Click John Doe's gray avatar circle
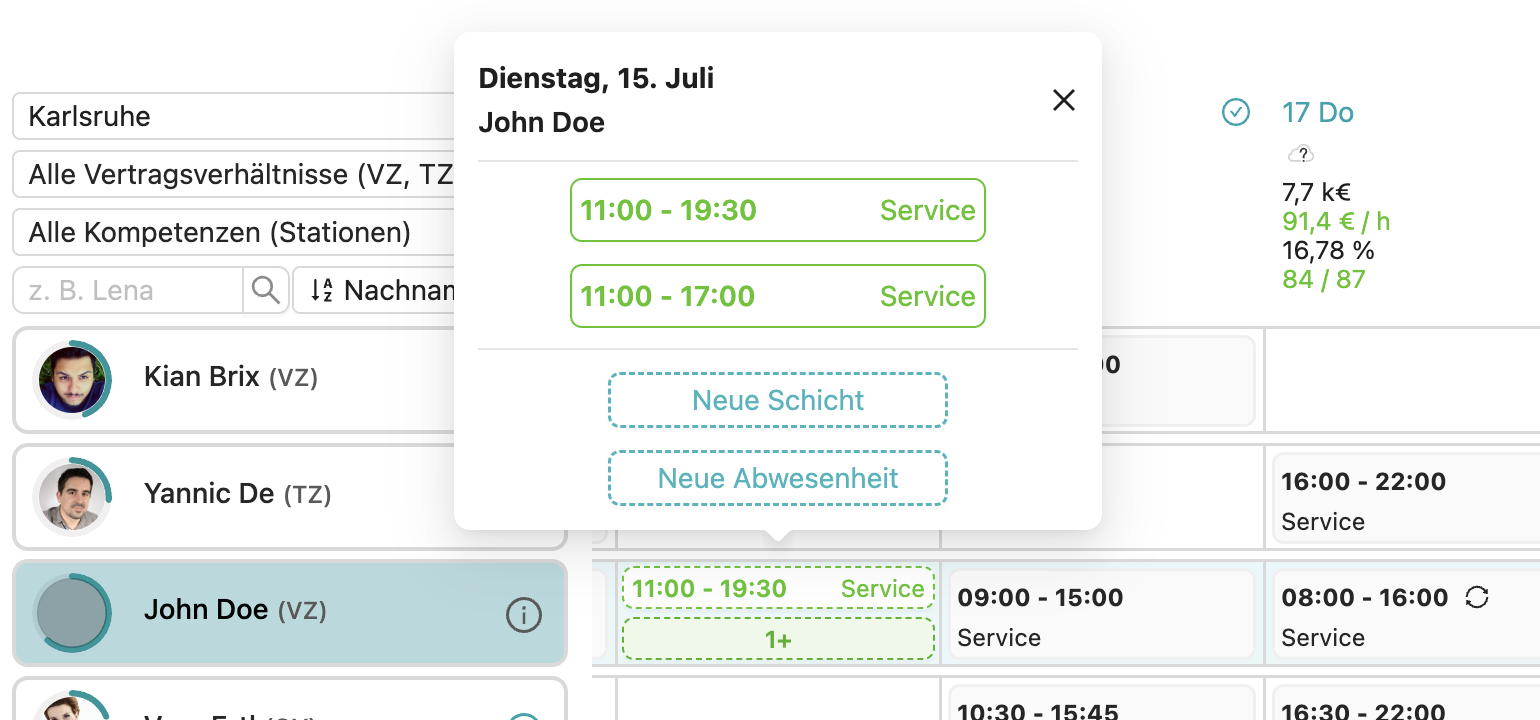 pos(72,612)
